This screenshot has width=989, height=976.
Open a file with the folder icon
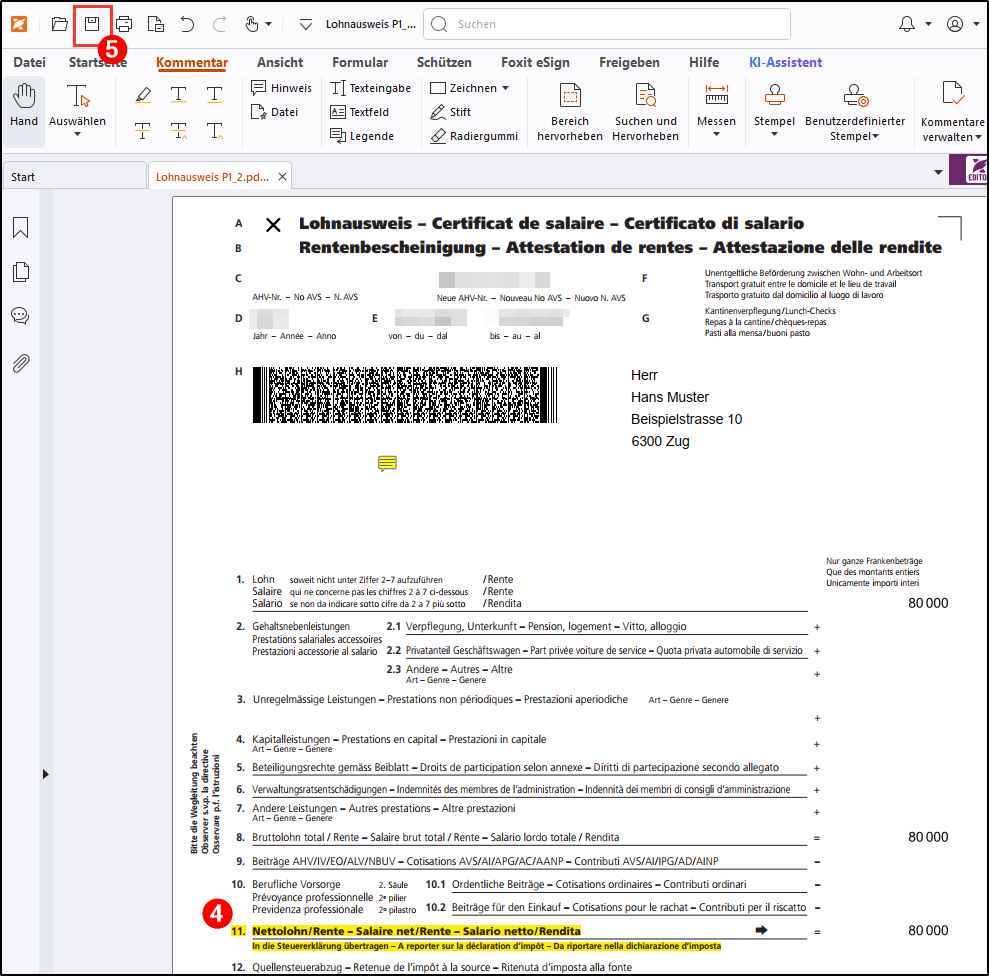pyautogui.click(x=59, y=24)
